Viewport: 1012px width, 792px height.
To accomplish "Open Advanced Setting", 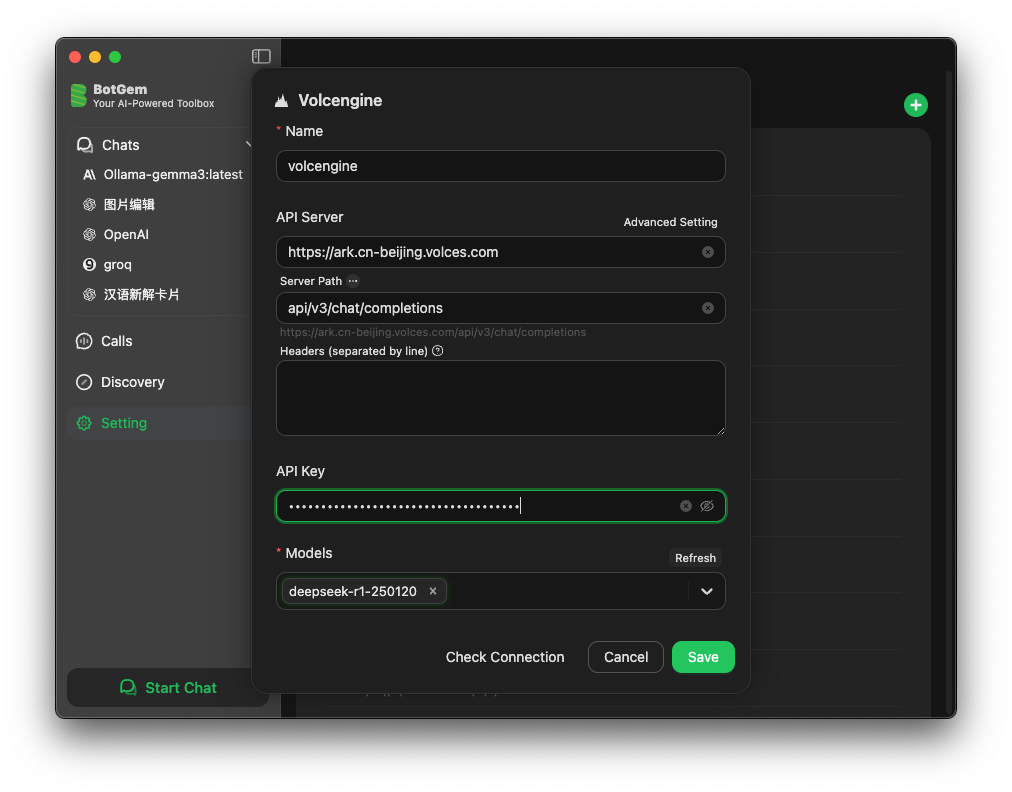I will pyautogui.click(x=670, y=222).
